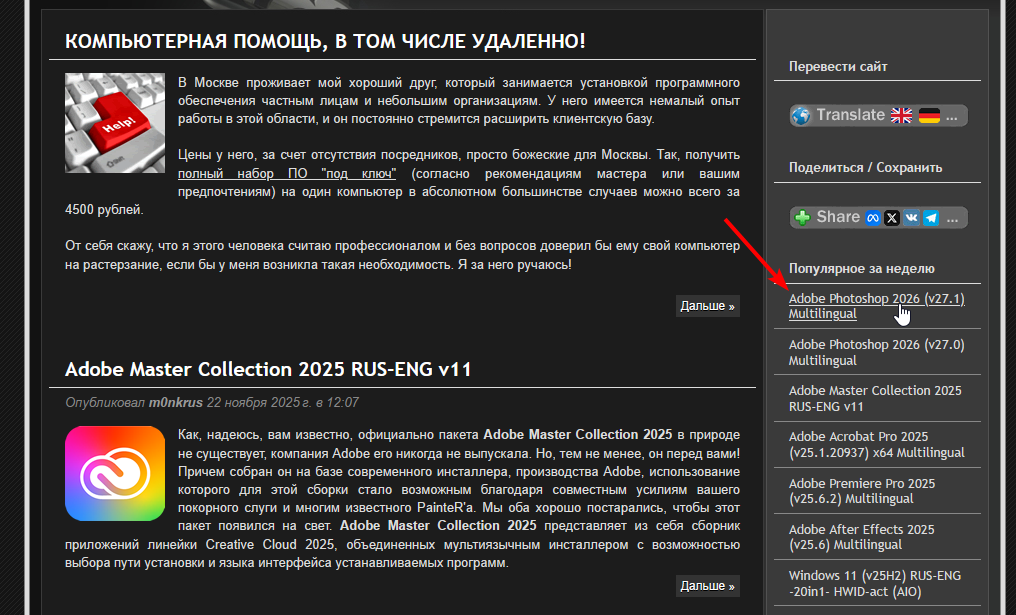Open author link m0nkrus
The image size is (1016, 615).
click(x=176, y=402)
